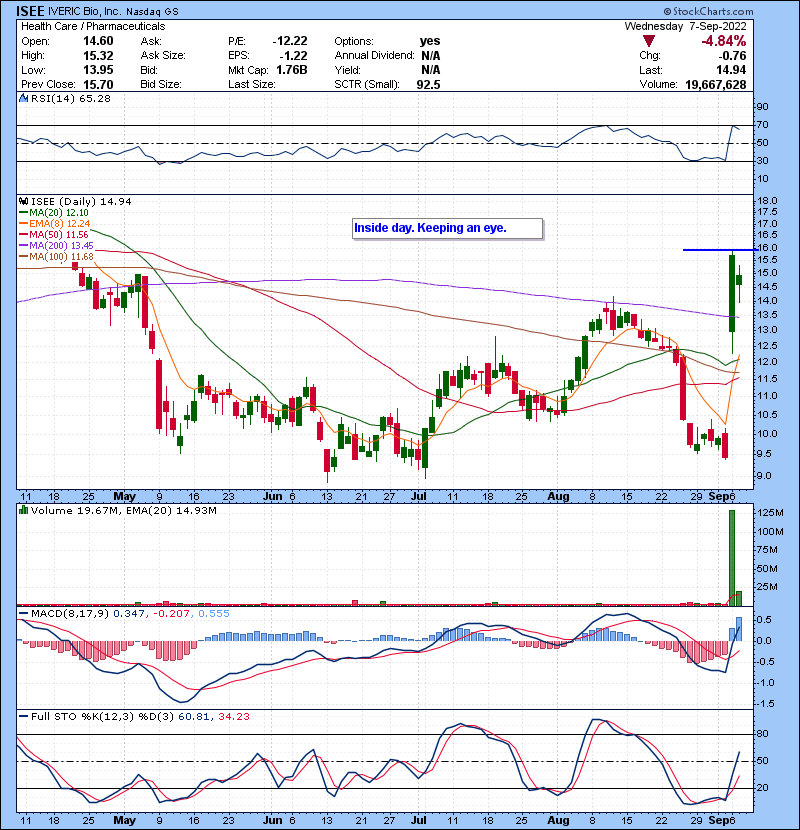Viewport: 800px width, 830px height.
Task: Click the 125M label on volume axis
Action: pos(770,512)
